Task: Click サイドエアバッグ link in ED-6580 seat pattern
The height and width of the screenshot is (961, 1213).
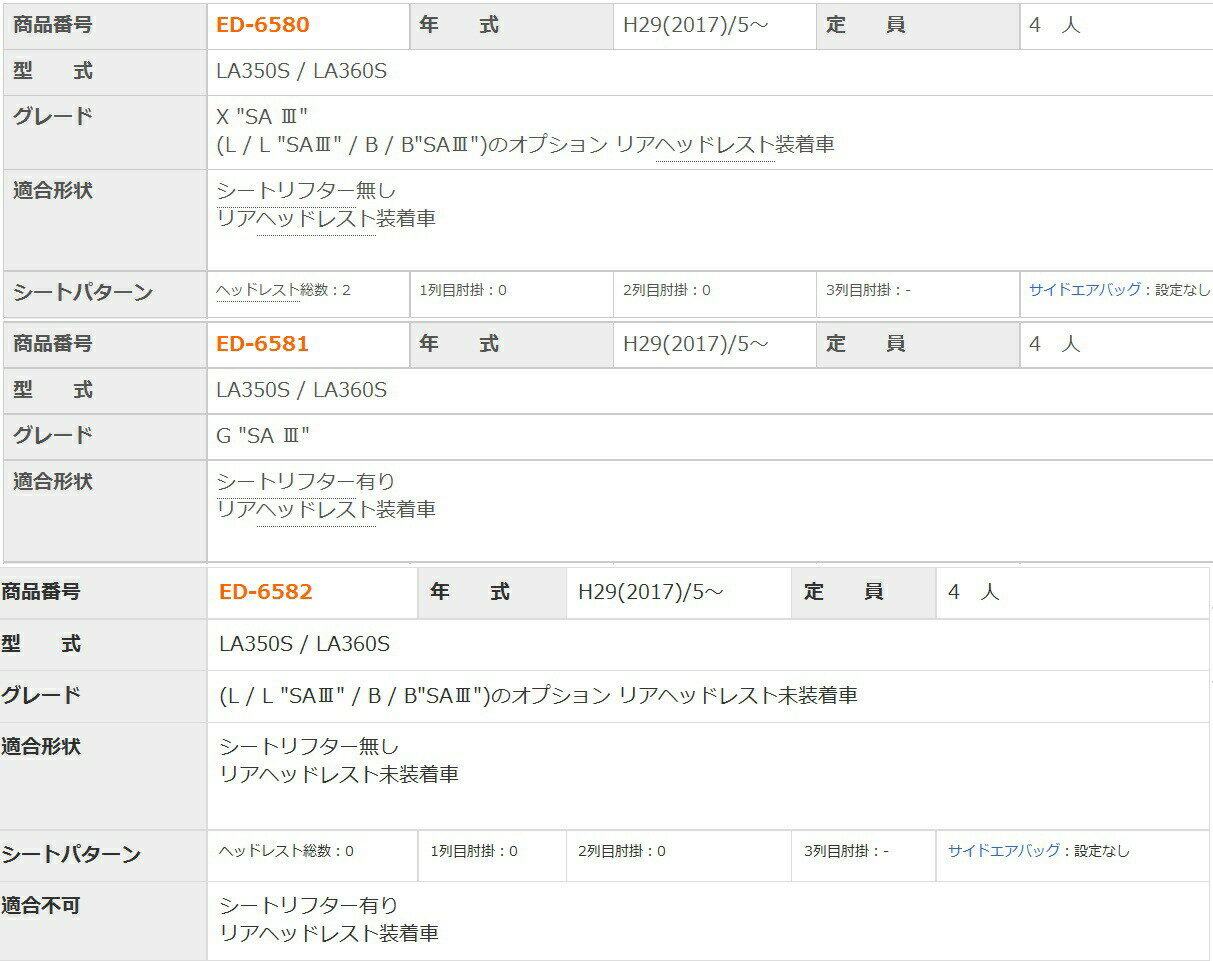Action: [x=1085, y=290]
